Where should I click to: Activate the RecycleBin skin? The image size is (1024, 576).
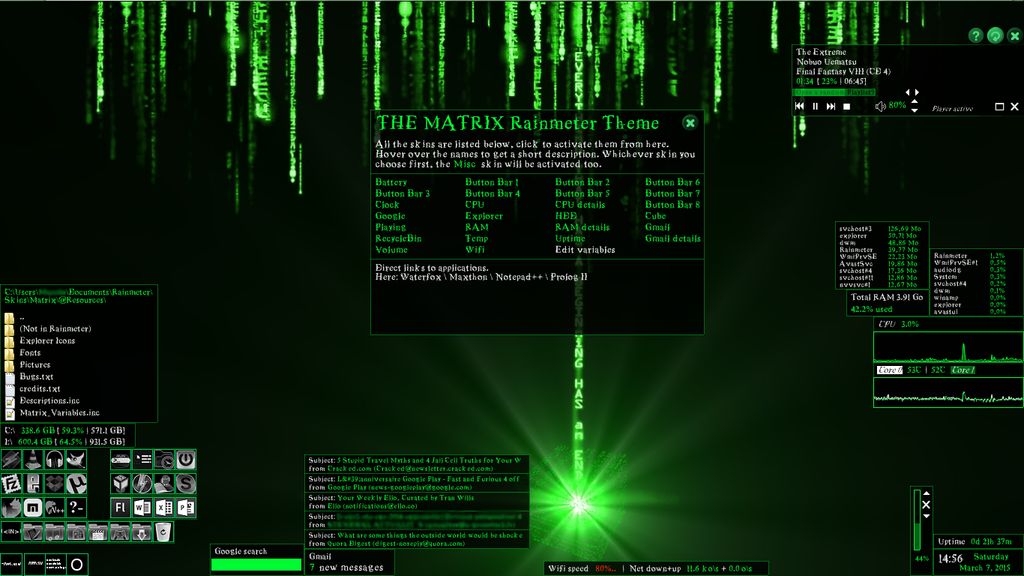click(398, 238)
